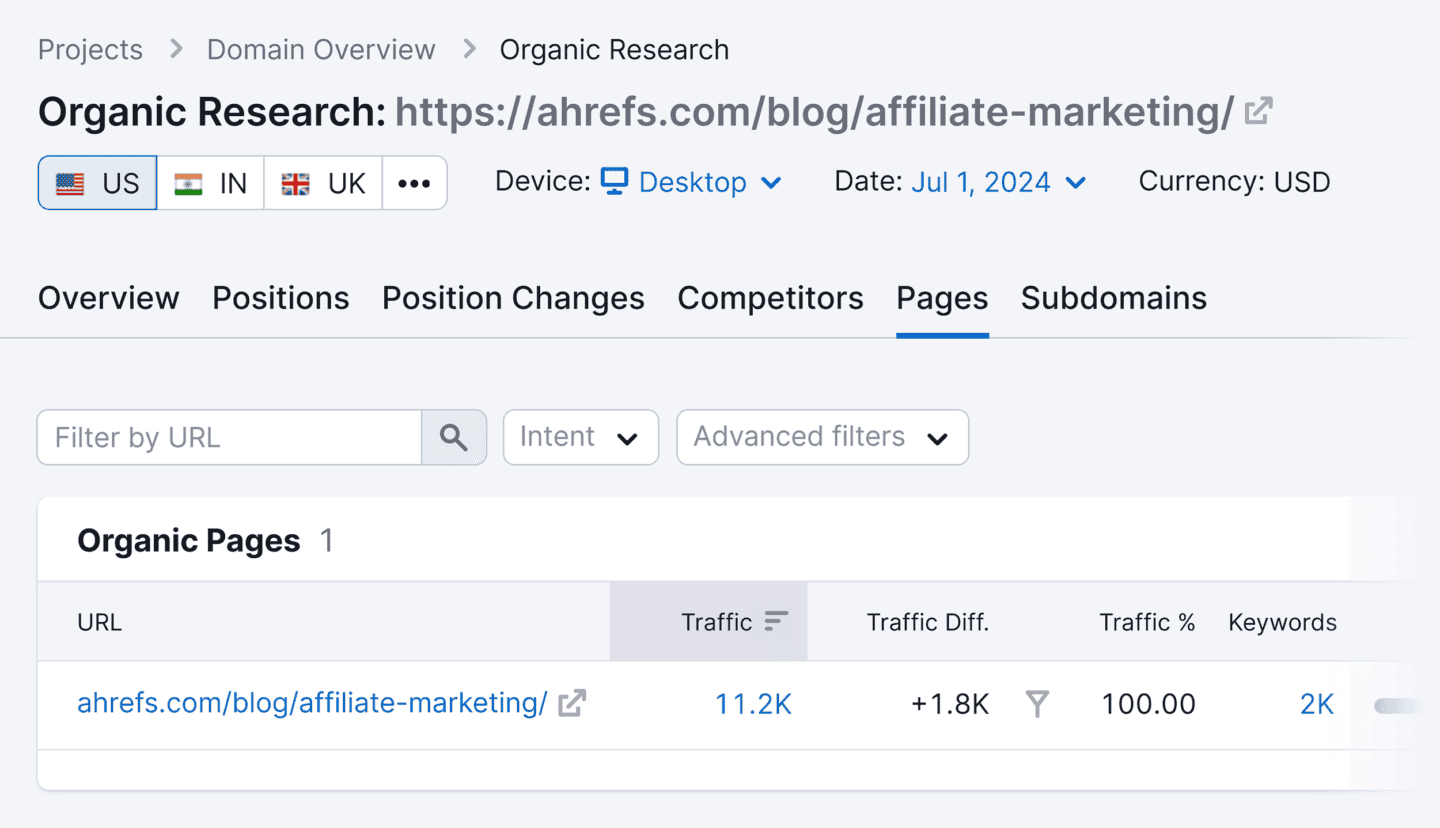Open the Device Desktop dropdown
The image size is (1440, 828).
pos(691,182)
